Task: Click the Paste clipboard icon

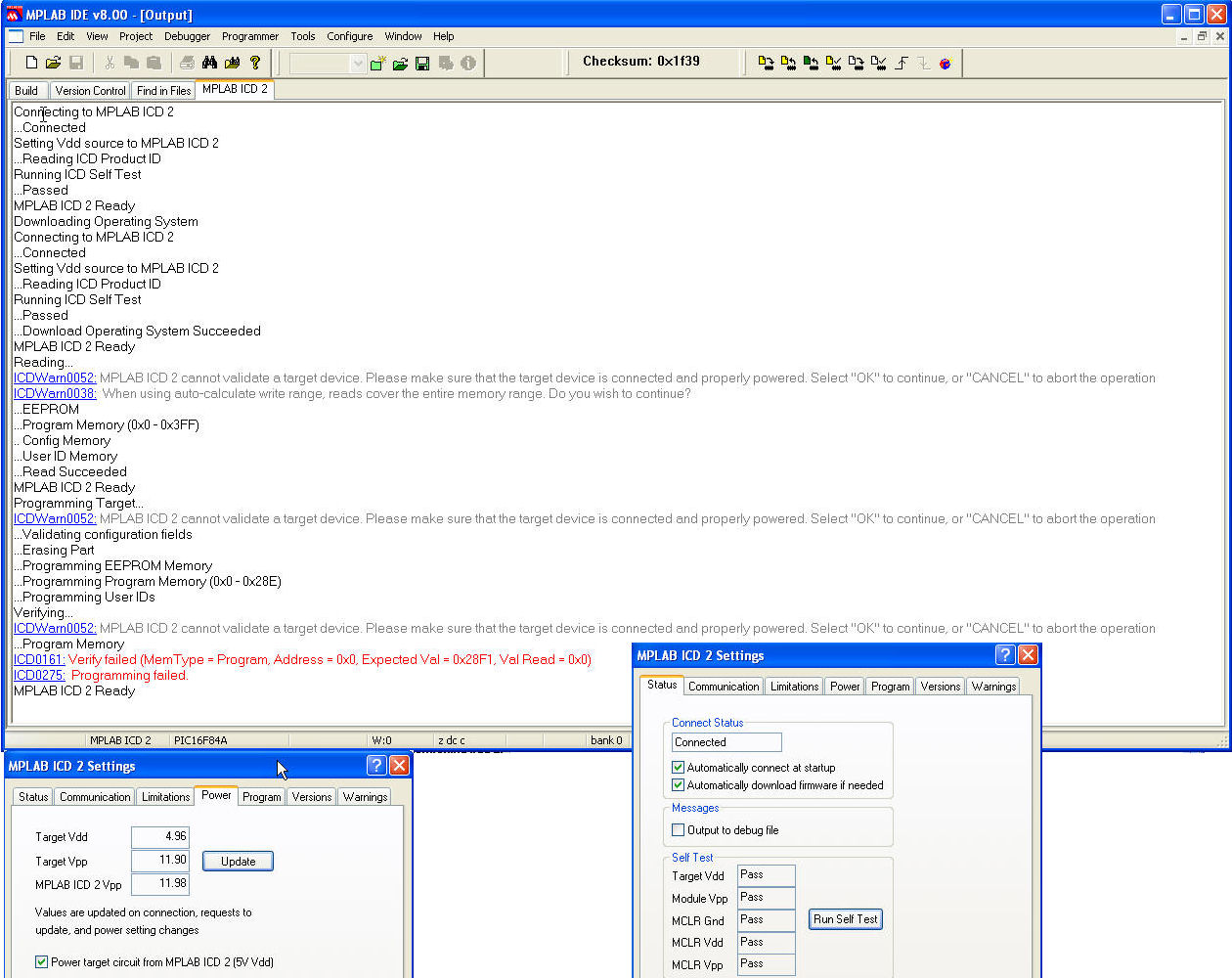Action: tap(154, 63)
